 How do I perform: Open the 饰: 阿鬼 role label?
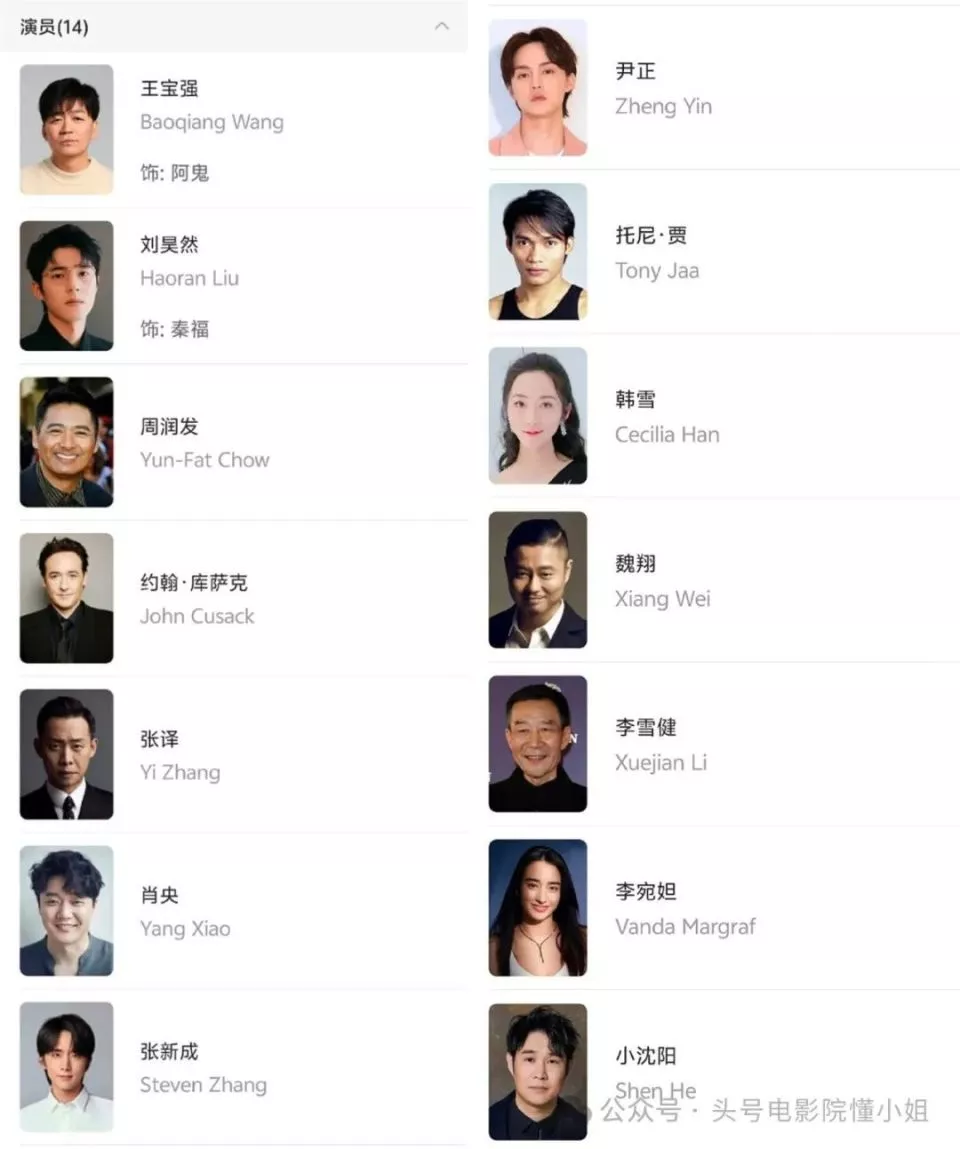pyautogui.click(x=174, y=173)
